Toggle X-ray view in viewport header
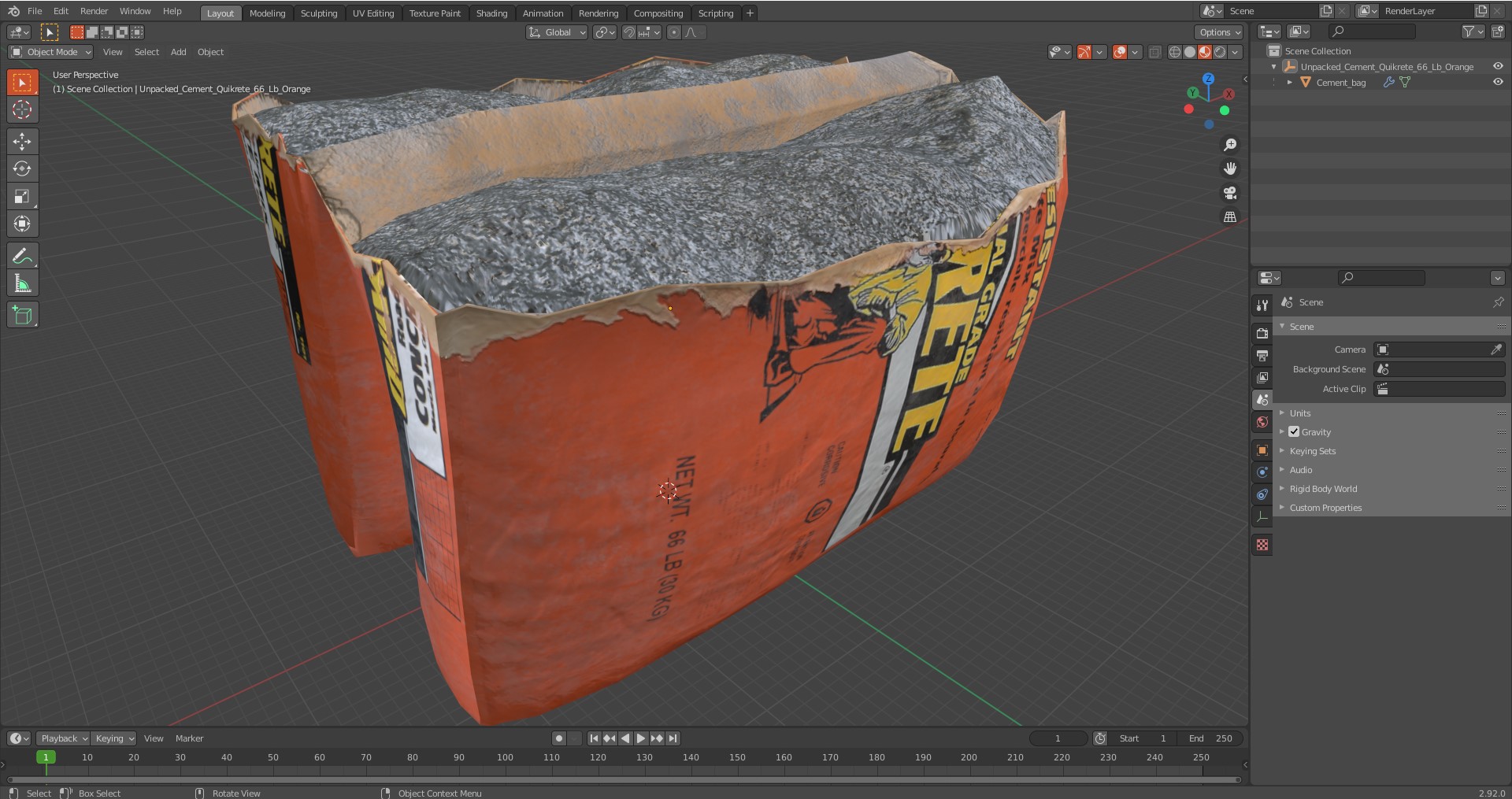1512x799 pixels. click(x=1154, y=52)
